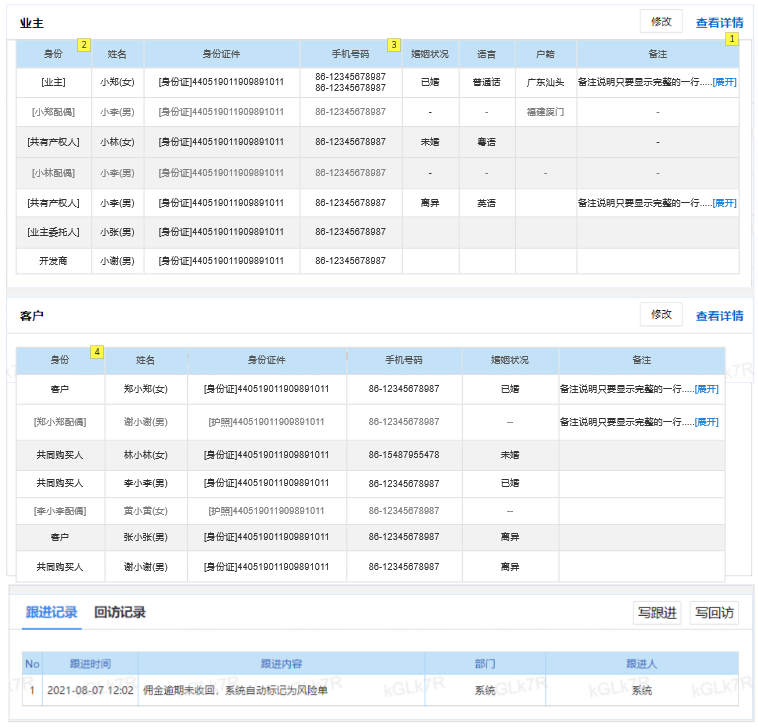Screen dimensions: 758x727
Task: Open 查看详情 link in 业主 section
Action: [x=719, y=23]
